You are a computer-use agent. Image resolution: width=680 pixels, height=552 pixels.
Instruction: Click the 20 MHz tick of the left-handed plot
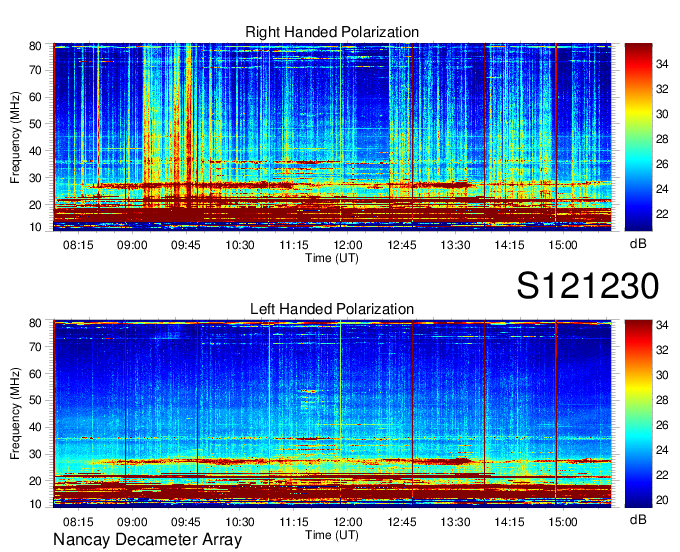(x=35, y=481)
